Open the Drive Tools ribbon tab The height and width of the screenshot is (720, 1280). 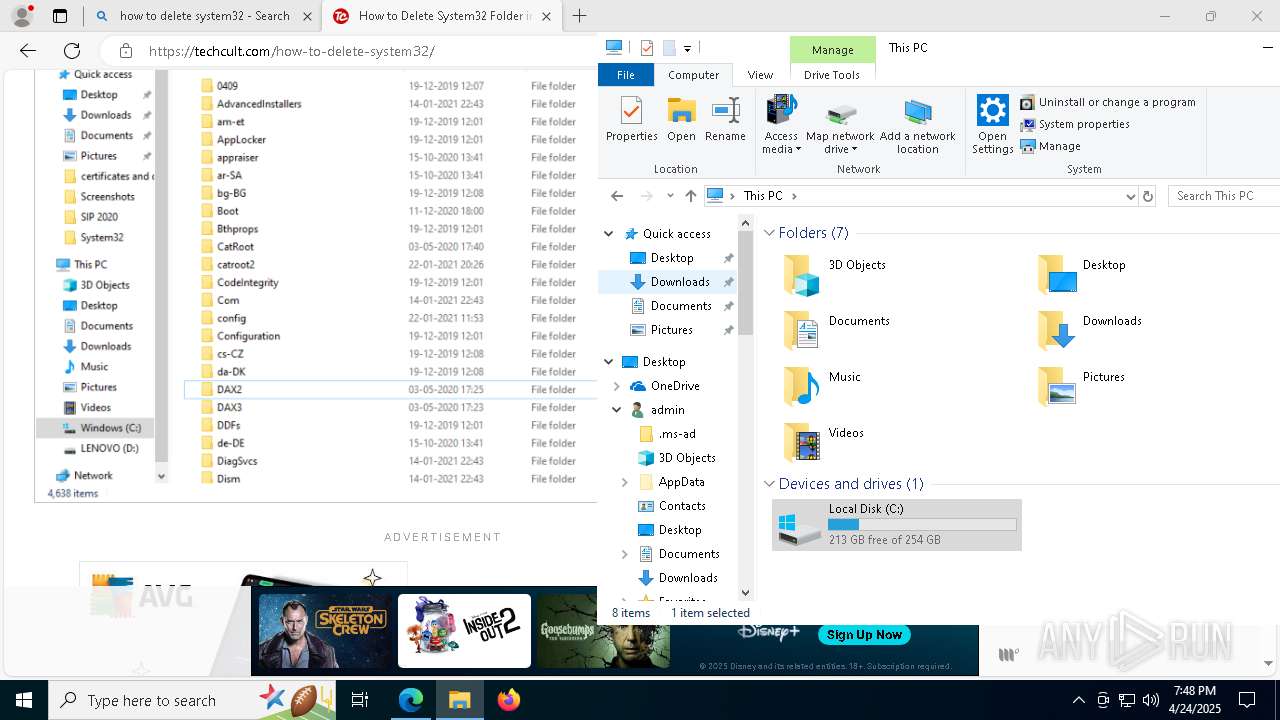[x=832, y=75]
